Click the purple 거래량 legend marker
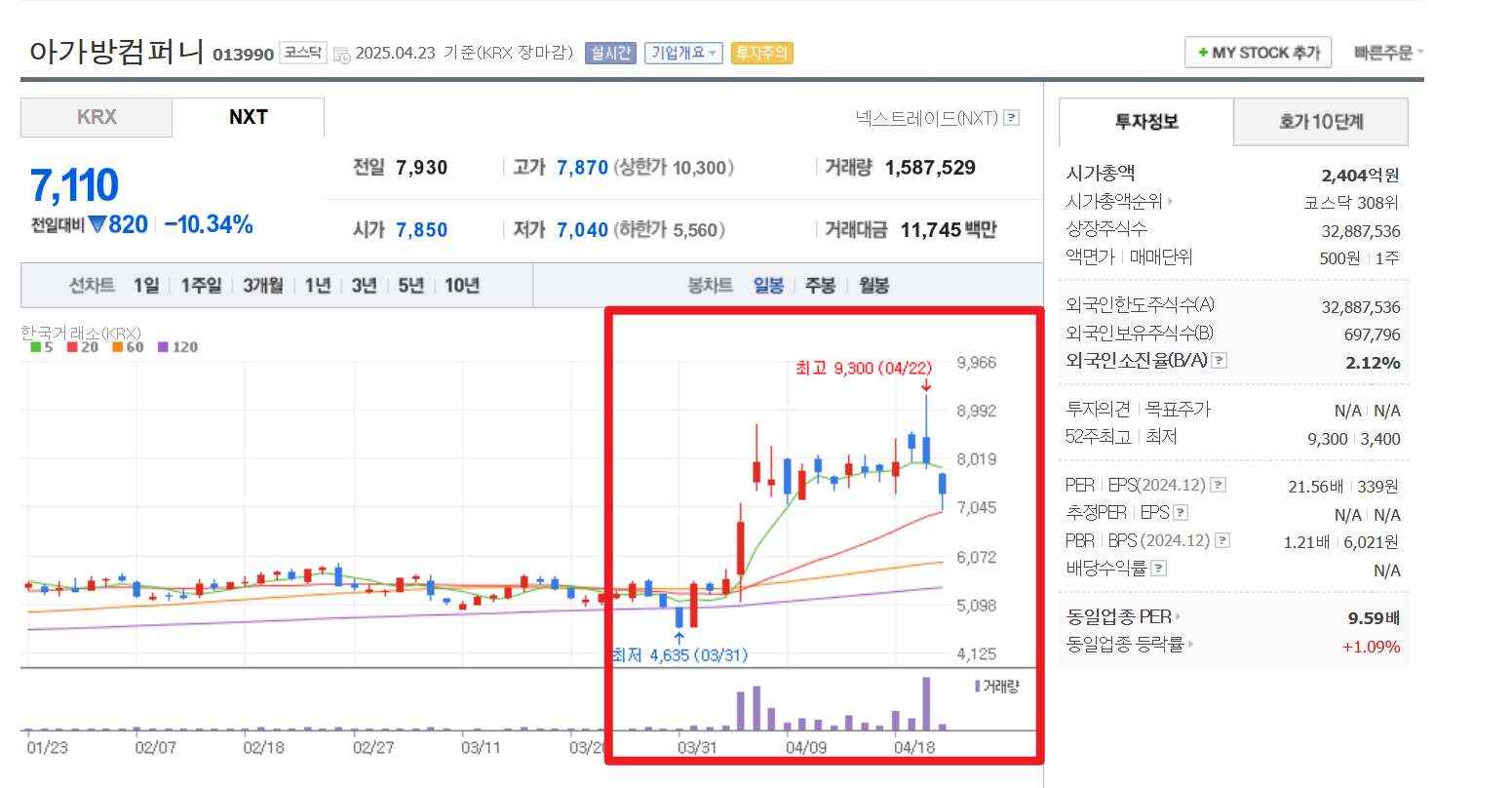This screenshot has height=788, width=1512. [978, 687]
